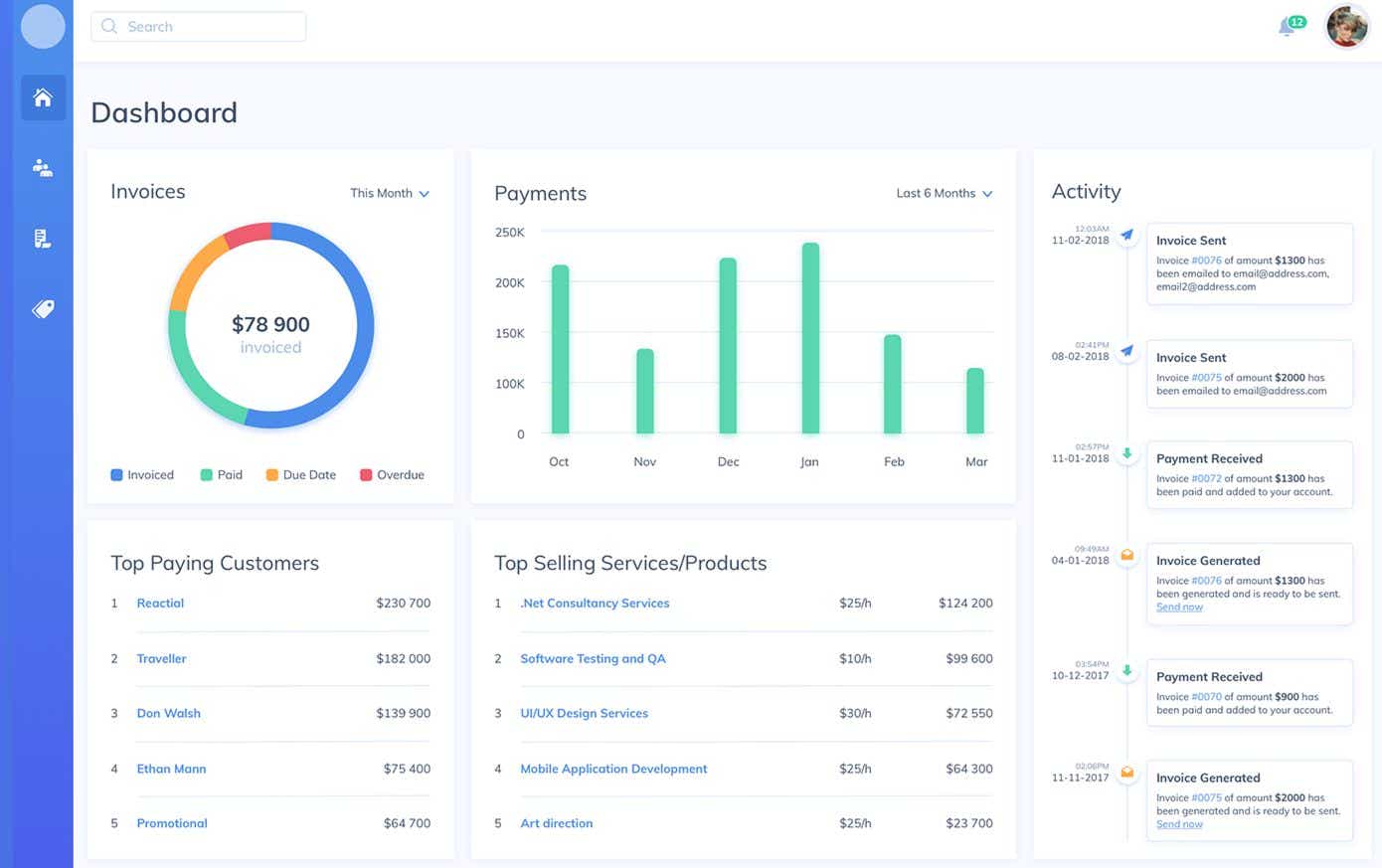The image size is (1382, 868).
Task: Expand the This Month dropdown for Invoices
Action: pos(390,193)
